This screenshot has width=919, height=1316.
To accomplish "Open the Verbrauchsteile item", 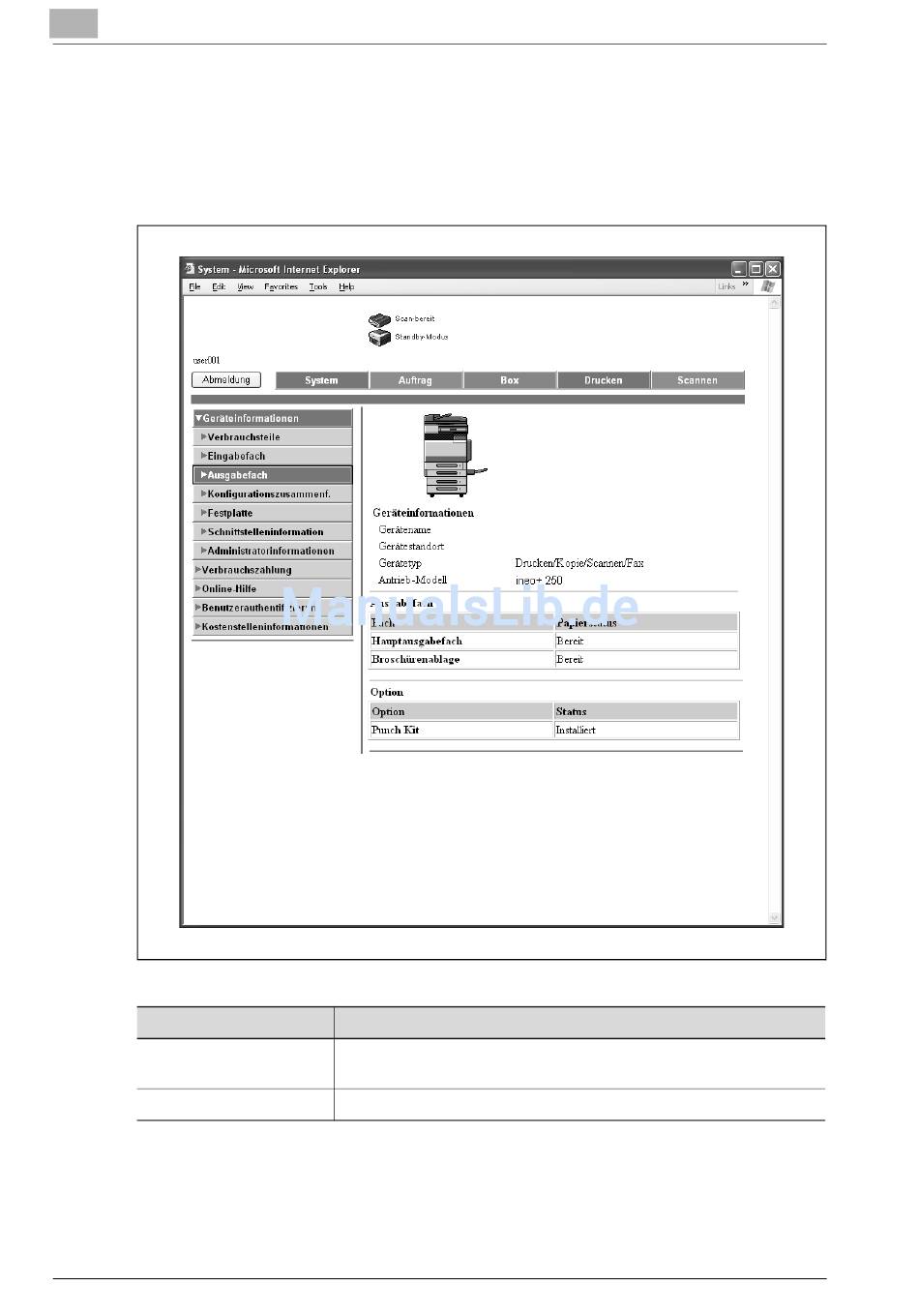I will [273, 437].
